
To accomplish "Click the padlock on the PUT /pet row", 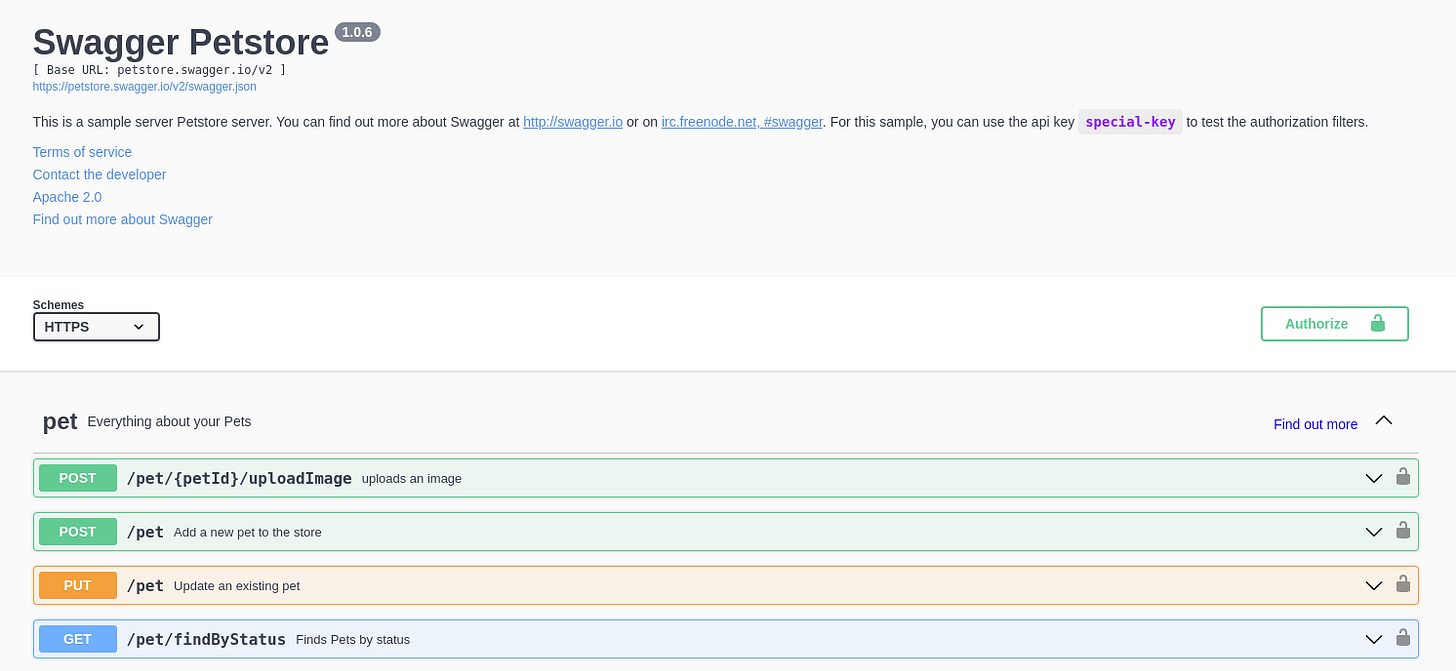I will tap(1402, 585).
